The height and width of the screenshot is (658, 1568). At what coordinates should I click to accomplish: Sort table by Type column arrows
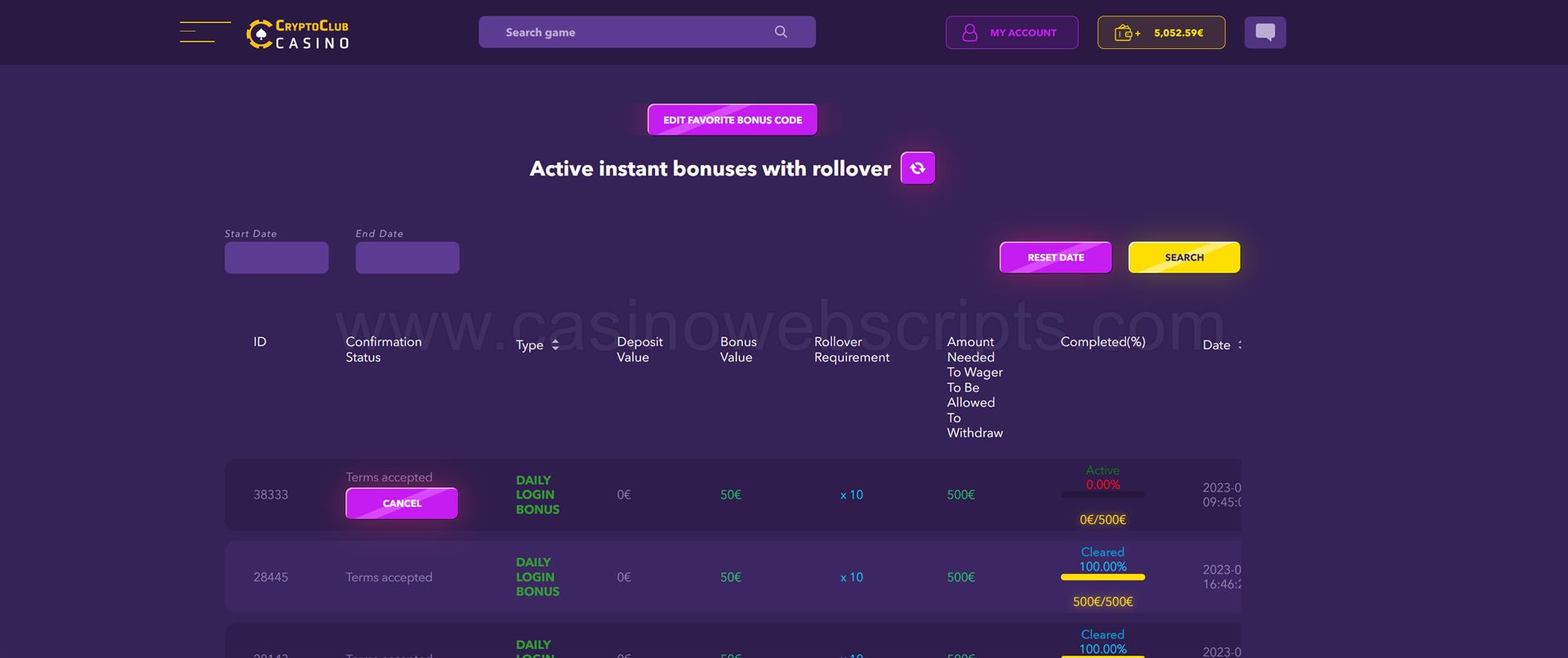pos(555,345)
